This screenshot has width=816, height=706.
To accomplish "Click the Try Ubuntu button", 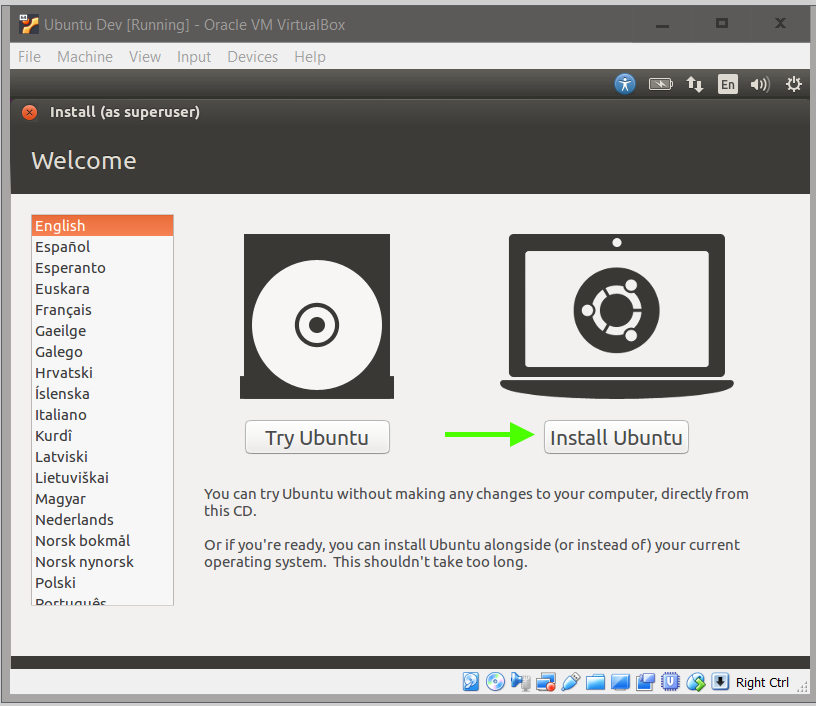I will [317, 437].
